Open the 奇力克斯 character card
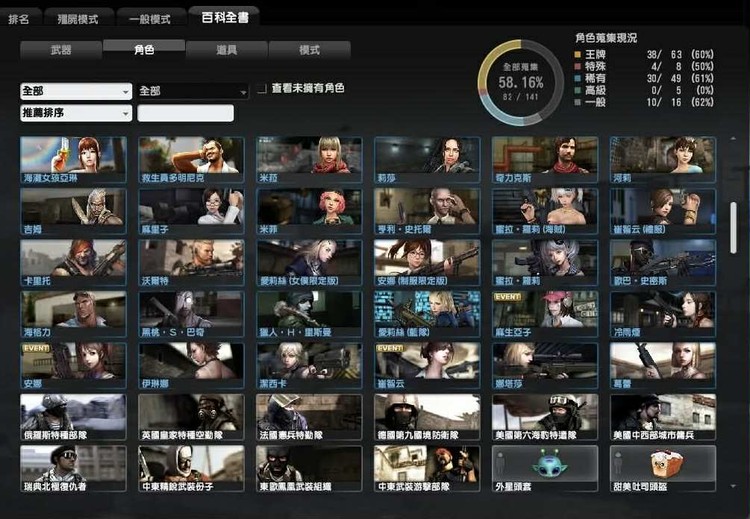This screenshot has width=750, height=519. 545,160
